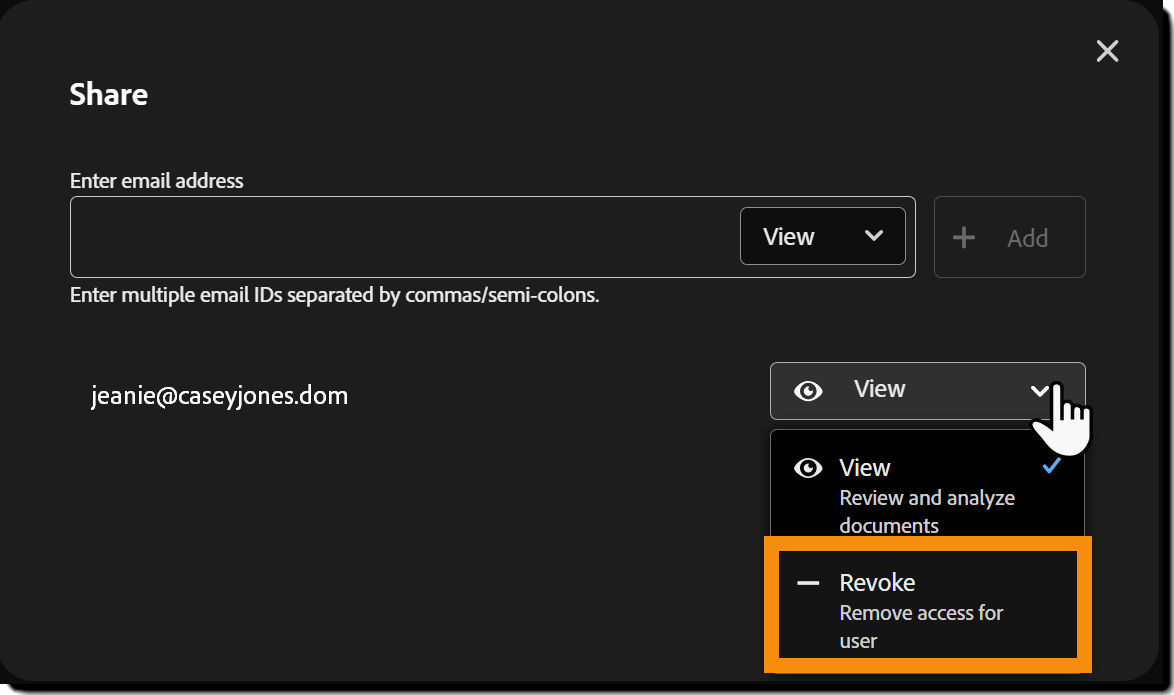This screenshot has width=1174, height=695.
Task: Click the "Enter email address" field label
Action: coord(157,181)
